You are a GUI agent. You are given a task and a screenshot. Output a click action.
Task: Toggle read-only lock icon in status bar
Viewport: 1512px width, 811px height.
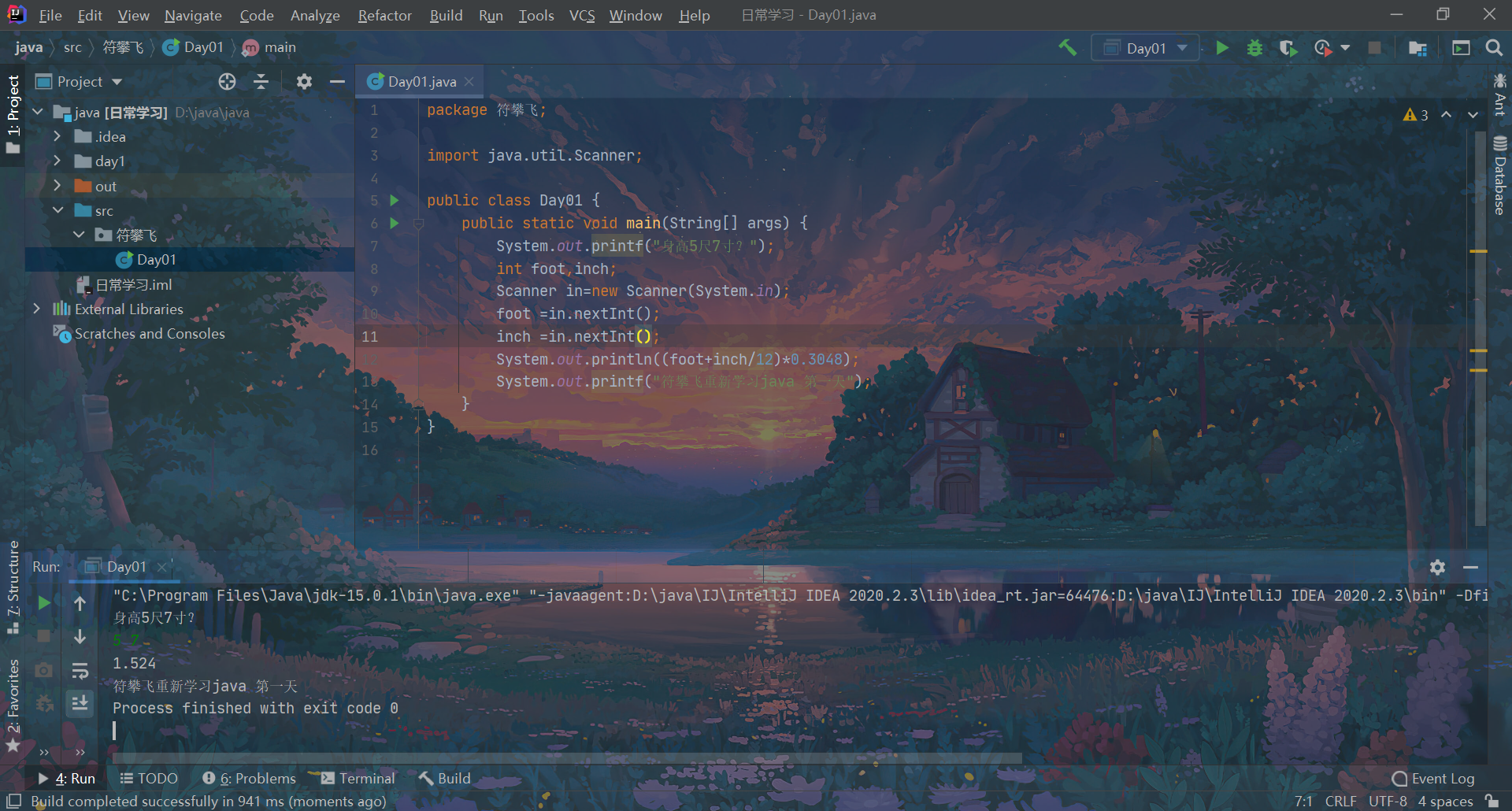(x=1492, y=801)
